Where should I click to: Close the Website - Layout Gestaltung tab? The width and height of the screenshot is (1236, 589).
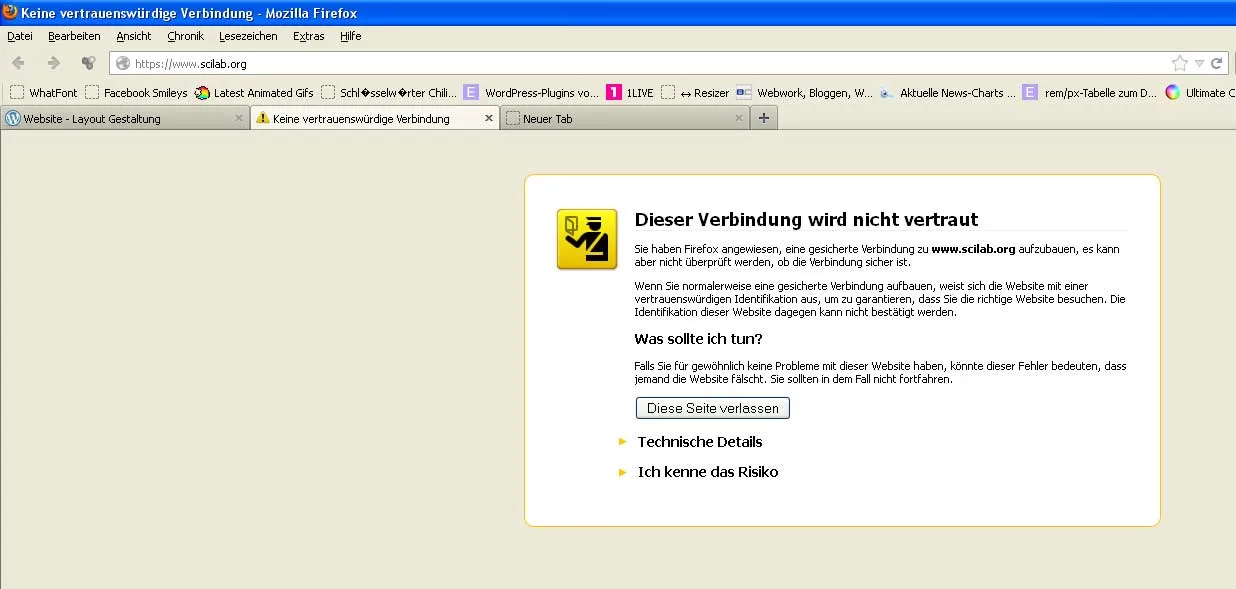[x=239, y=118]
